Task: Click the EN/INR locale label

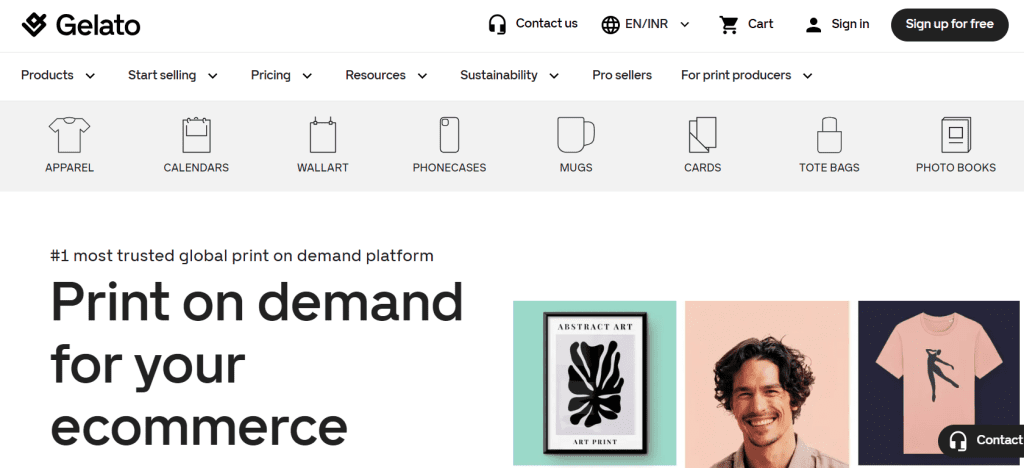Action: click(x=647, y=25)
